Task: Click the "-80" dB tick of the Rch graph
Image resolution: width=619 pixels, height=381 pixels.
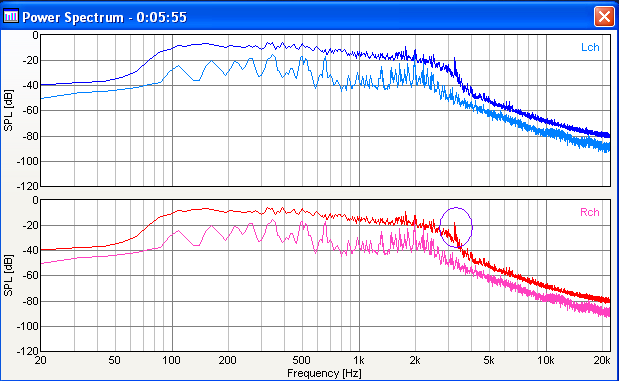Action: (30, 301)
